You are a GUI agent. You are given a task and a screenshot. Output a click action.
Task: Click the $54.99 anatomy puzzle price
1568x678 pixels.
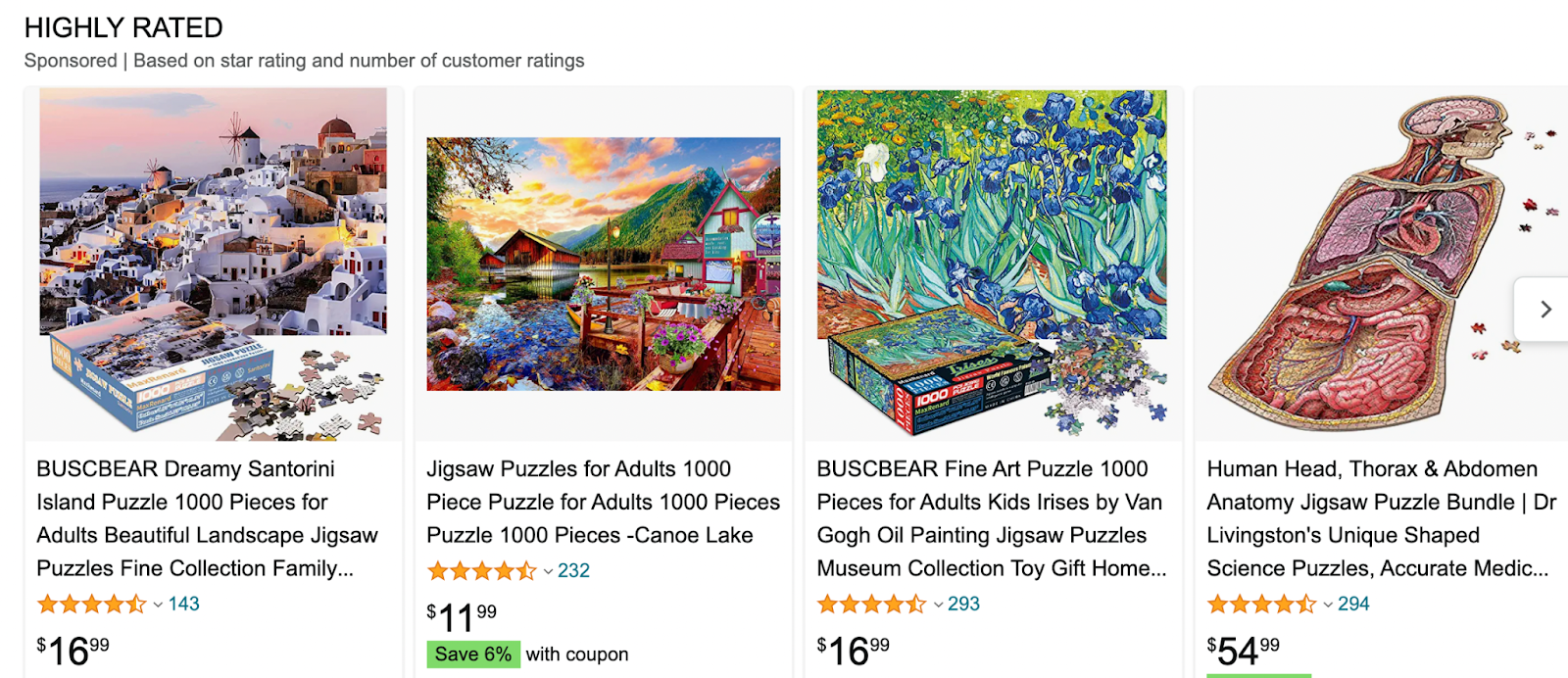(x=1243, y=651)
